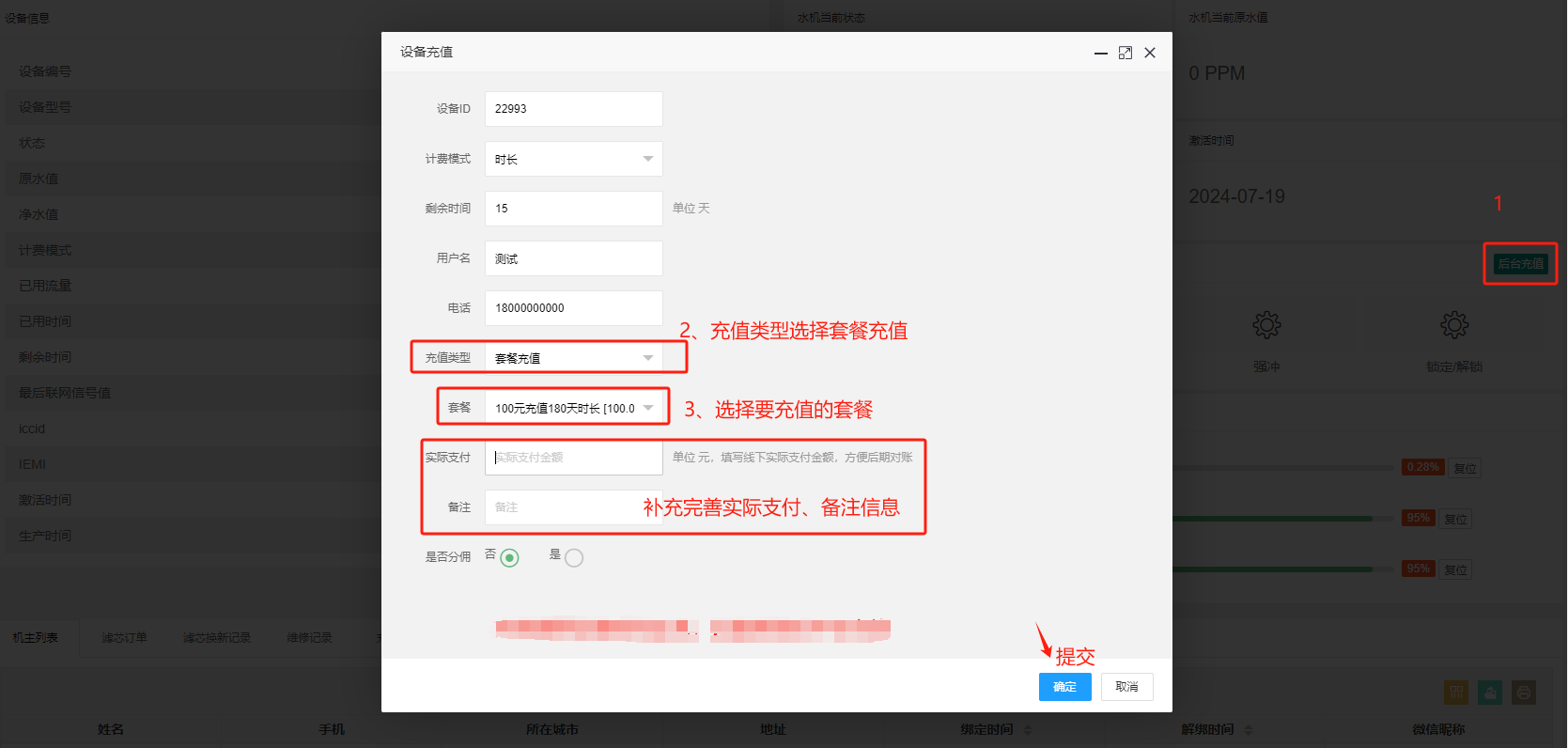Switch to the 滤芯换新记录 tab
The height and width of the screenshot is (748, 1568).
coord(217,638)
